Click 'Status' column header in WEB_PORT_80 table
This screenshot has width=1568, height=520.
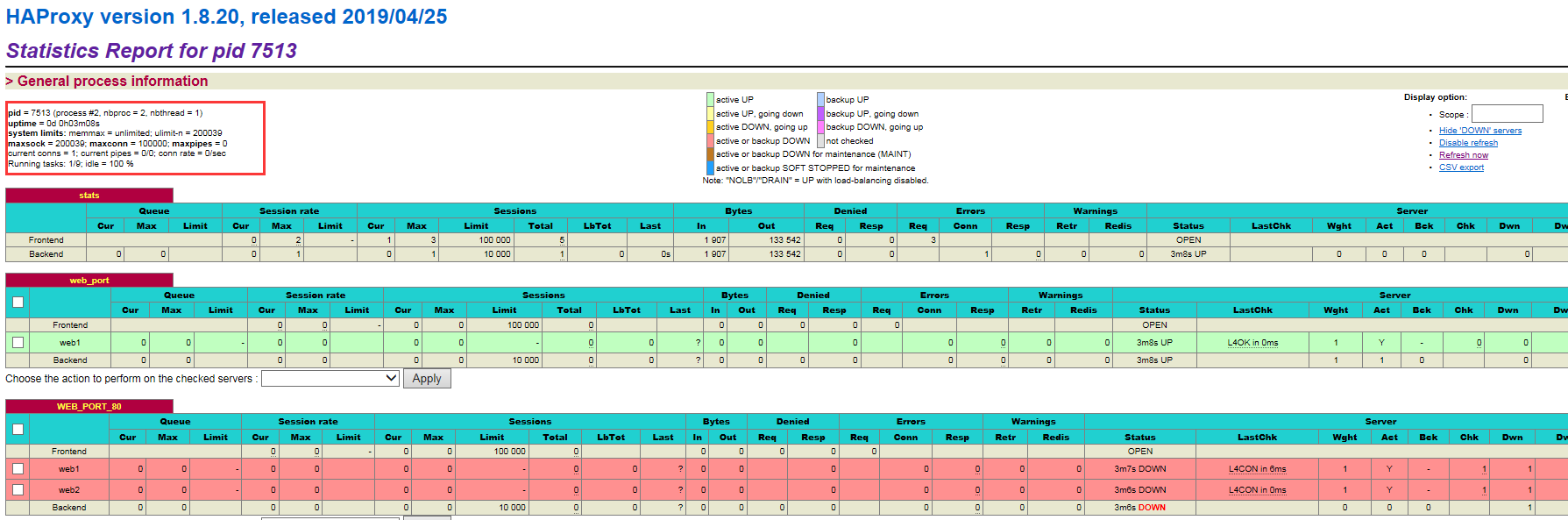coord(1140,438)
